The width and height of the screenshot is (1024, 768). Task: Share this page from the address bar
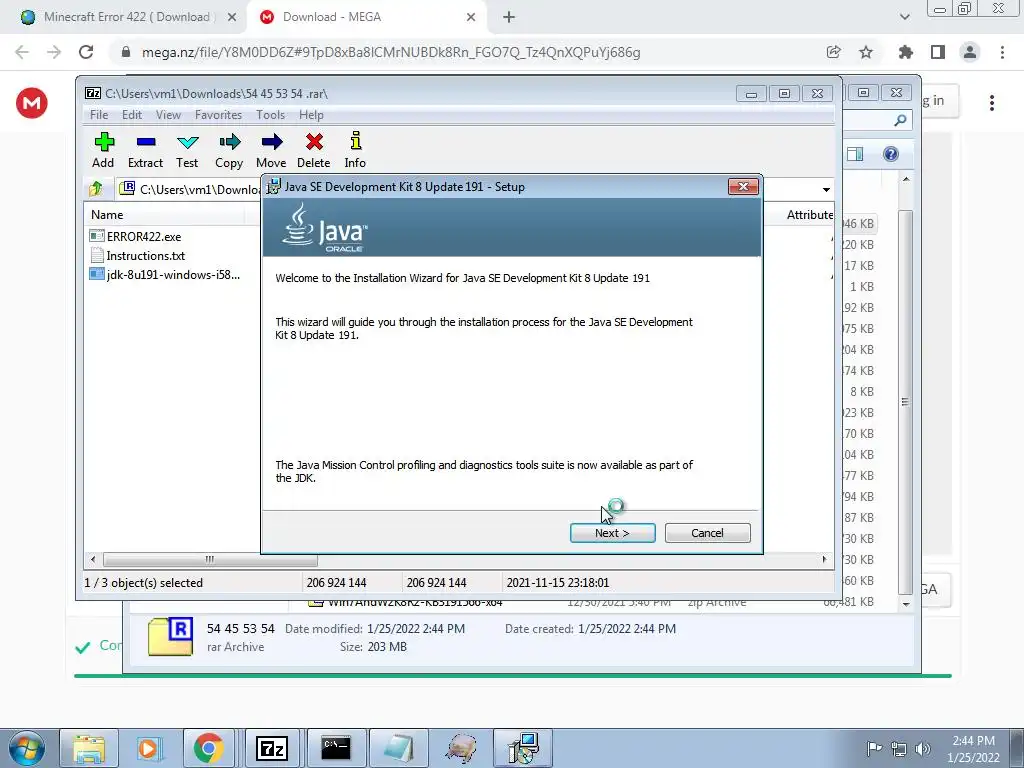pos(834,52)
